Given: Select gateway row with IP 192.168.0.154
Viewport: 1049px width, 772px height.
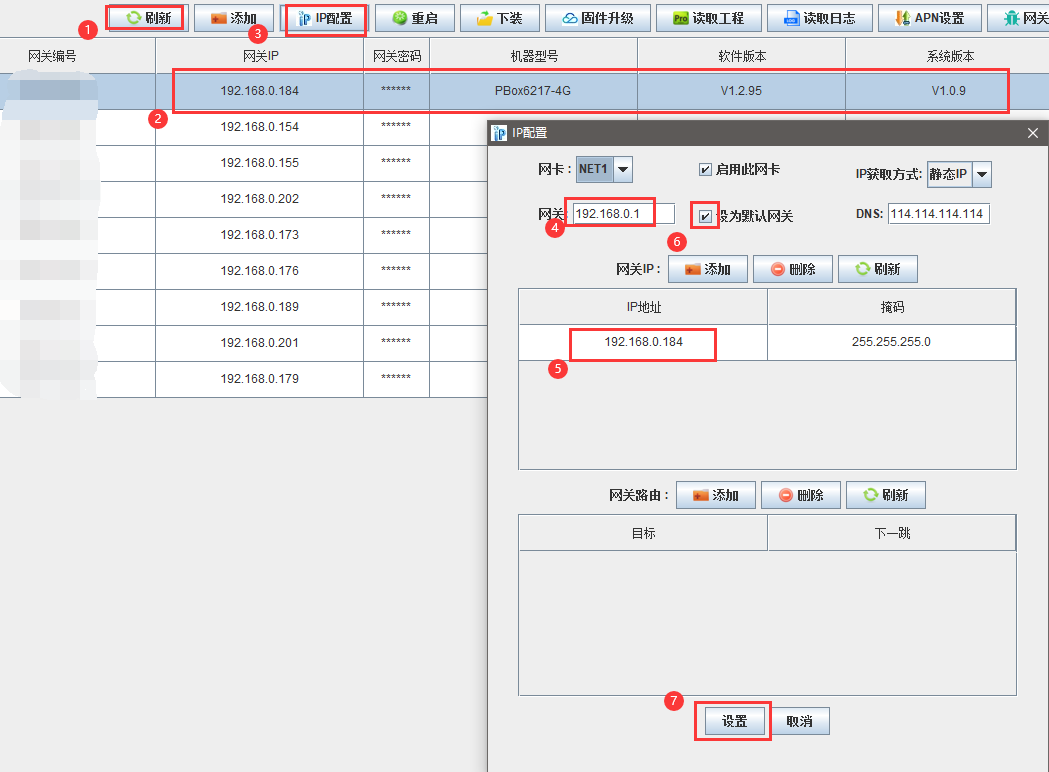Looking at the screenshot, I should pyautogui.click(x=260, y=127).
